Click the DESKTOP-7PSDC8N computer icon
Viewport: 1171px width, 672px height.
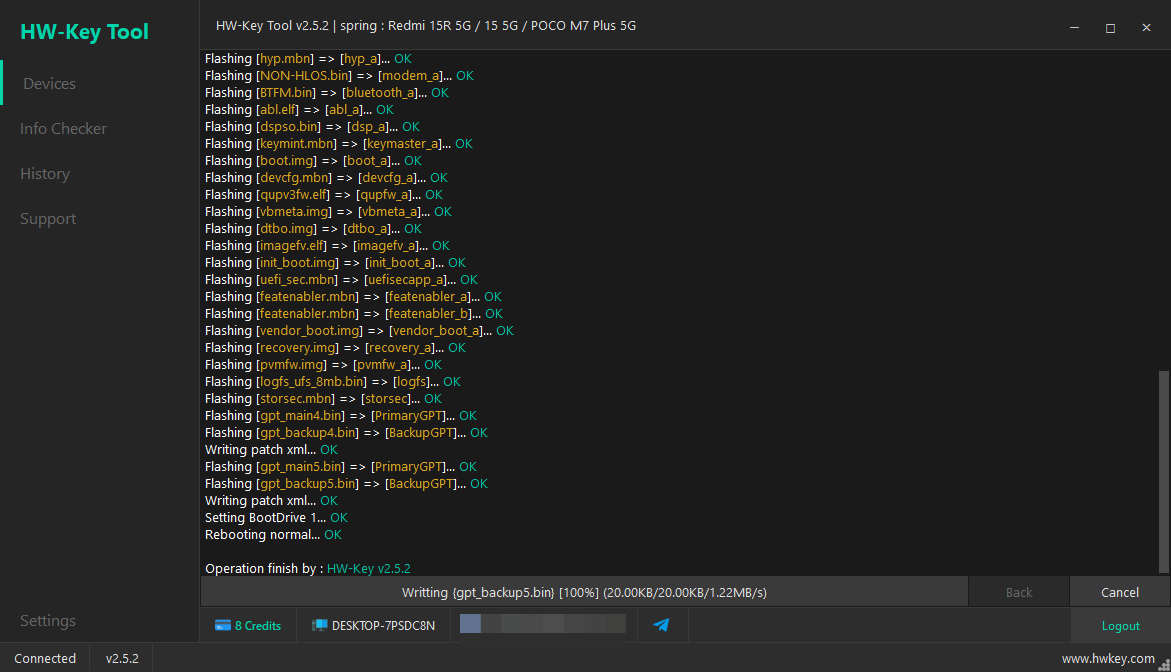click(x=320, y=626)
